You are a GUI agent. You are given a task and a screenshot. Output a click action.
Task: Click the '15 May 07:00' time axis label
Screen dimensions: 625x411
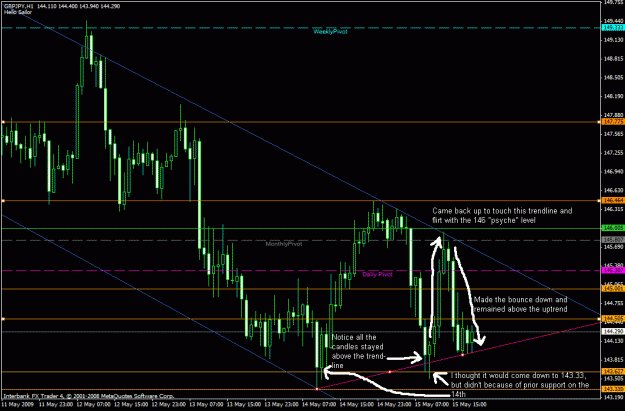coord(430,404)
